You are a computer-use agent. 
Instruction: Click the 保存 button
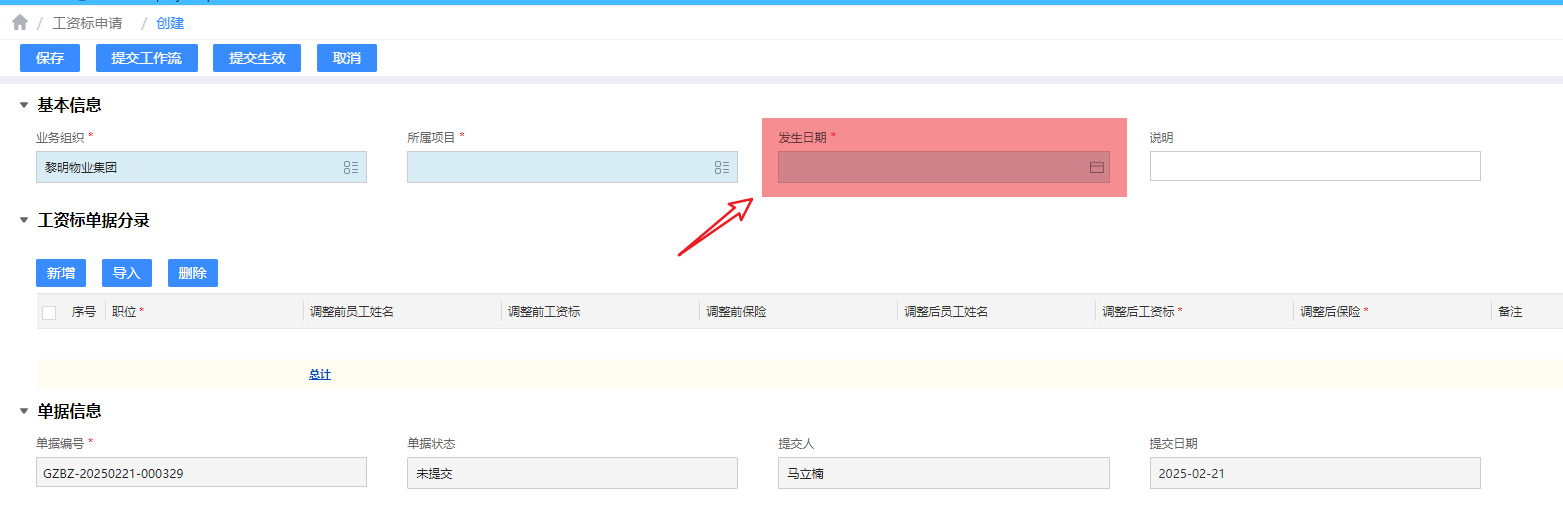coord(50,58)
